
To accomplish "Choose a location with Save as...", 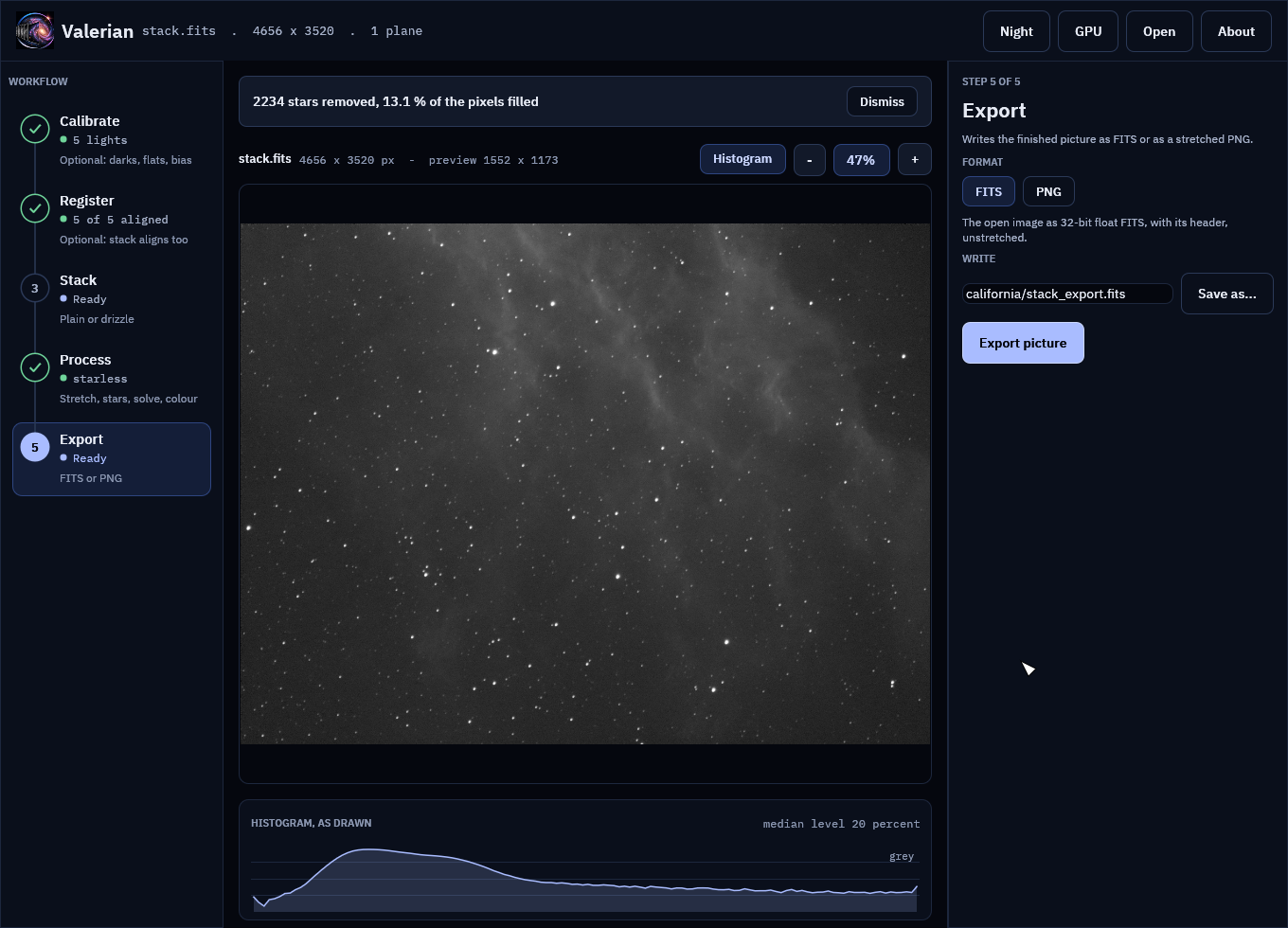I will (1227, 294).
